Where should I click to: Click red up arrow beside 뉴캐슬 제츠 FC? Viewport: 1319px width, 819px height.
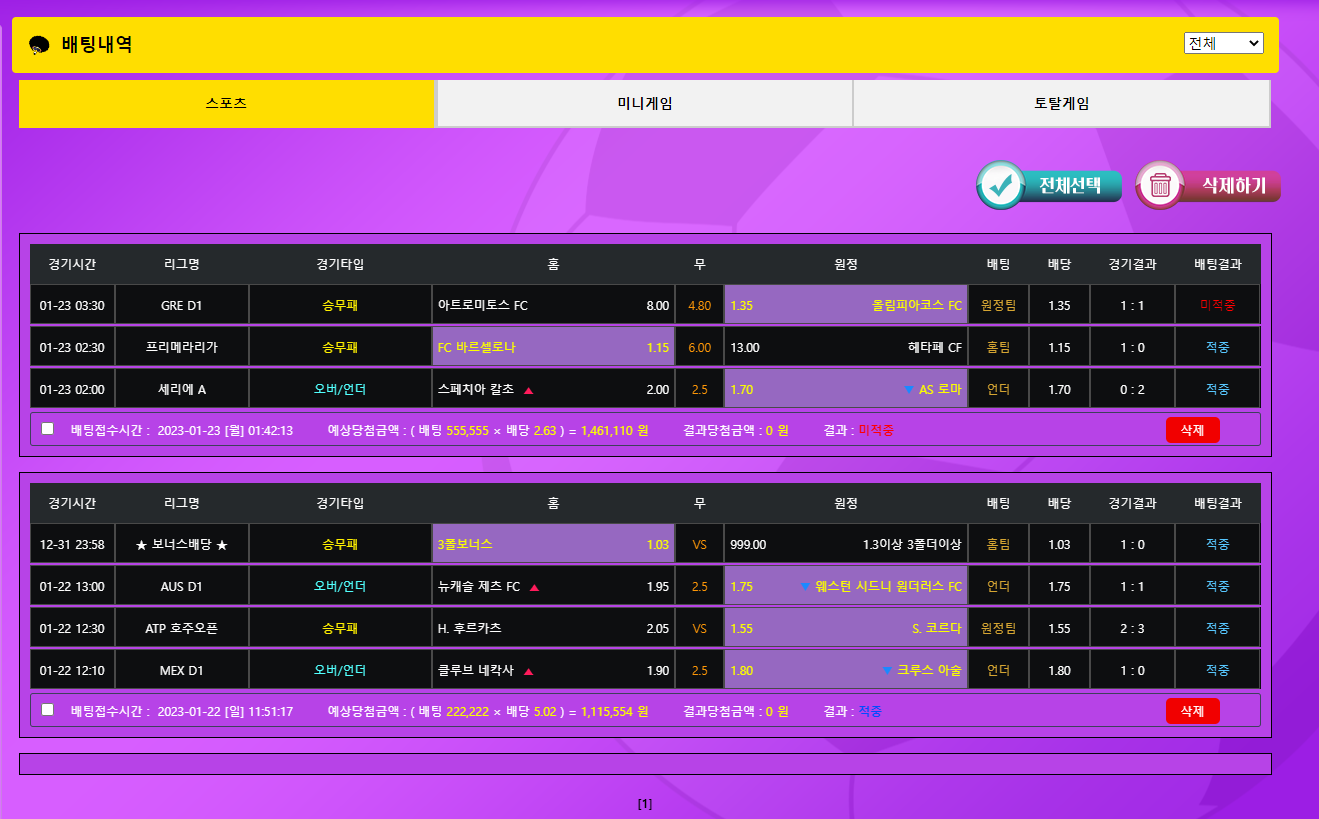[x=534, y=587]
